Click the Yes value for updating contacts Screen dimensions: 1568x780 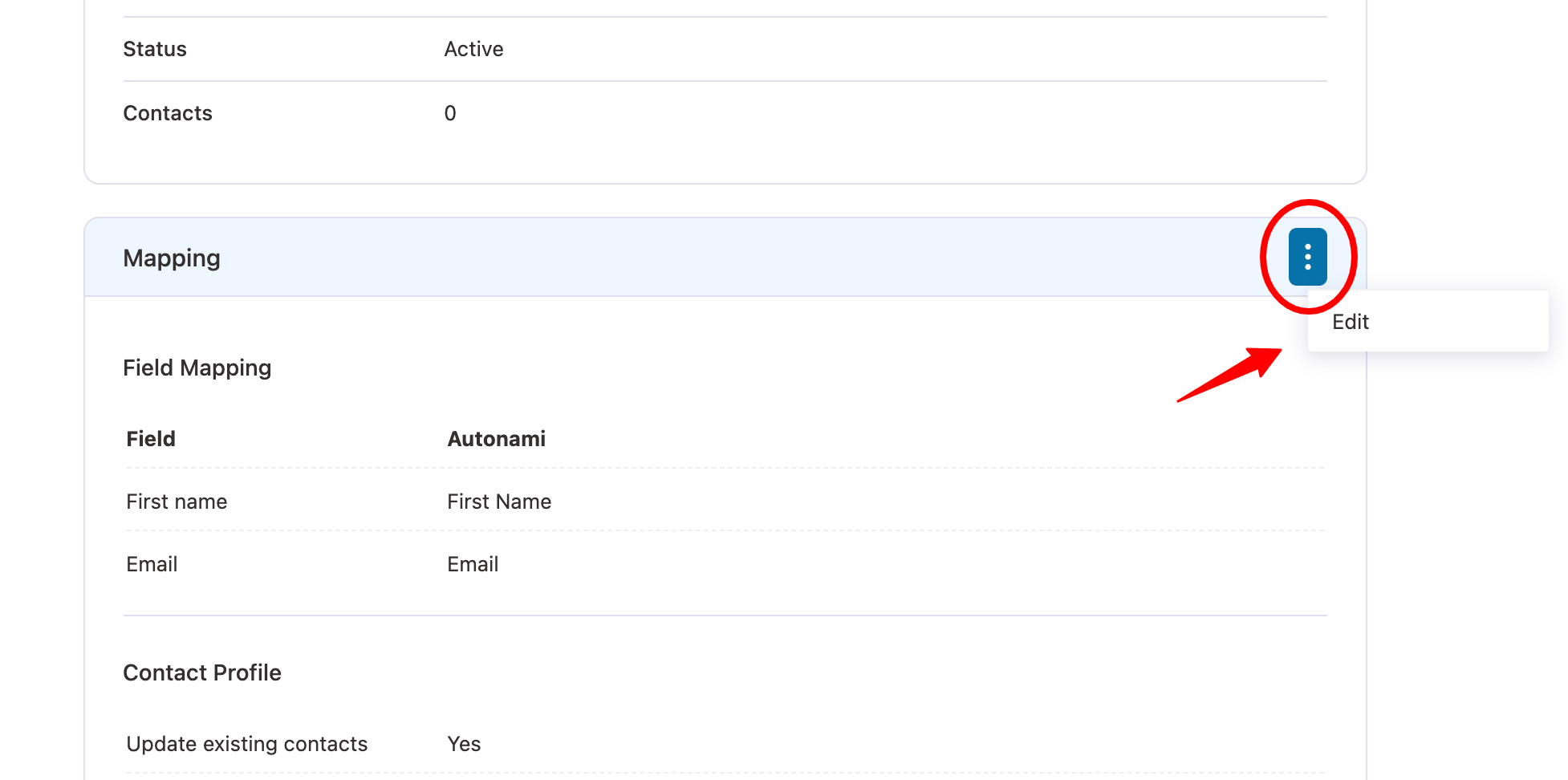coord(464,743)
